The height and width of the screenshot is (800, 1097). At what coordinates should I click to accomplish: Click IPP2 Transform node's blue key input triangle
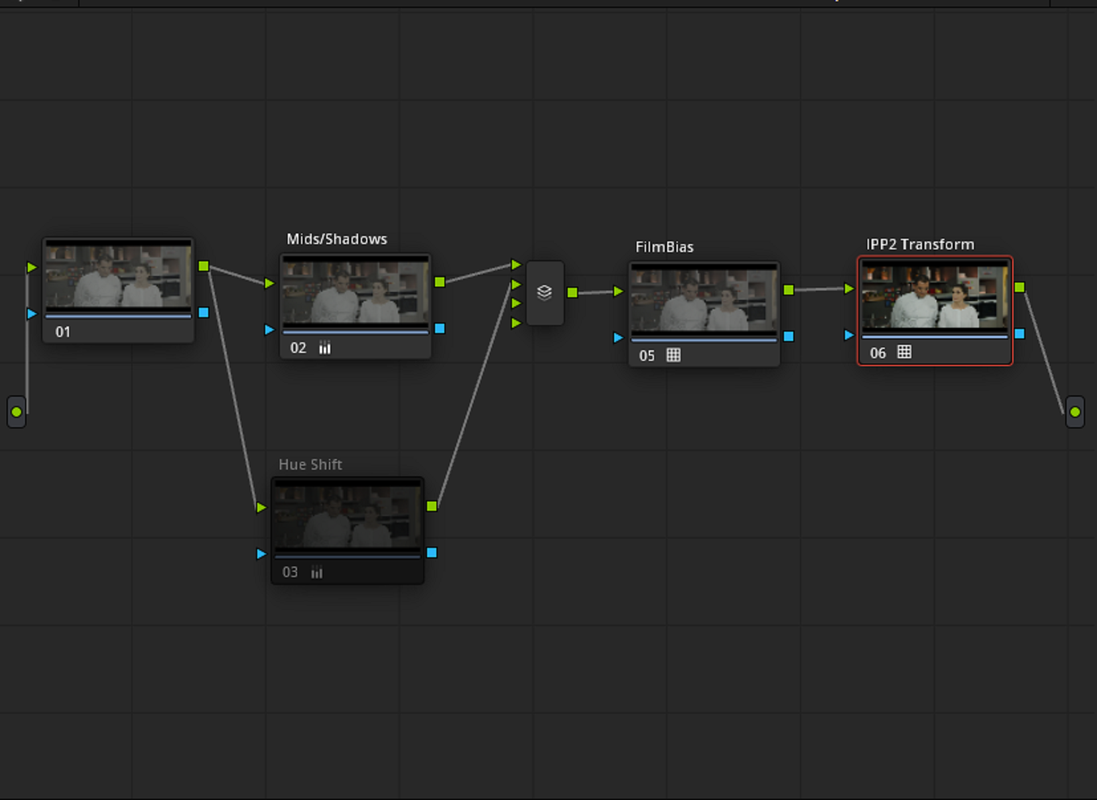point(849,335)
